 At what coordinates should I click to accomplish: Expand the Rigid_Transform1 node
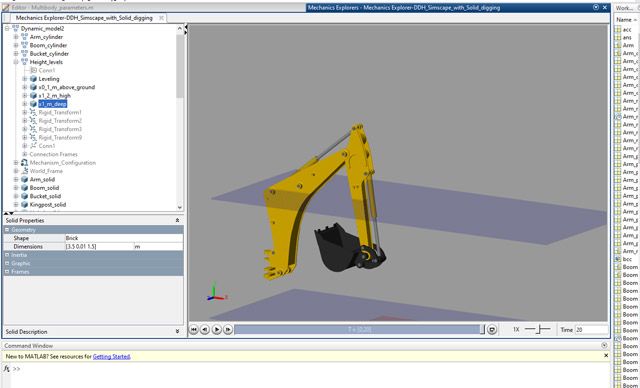25,112
